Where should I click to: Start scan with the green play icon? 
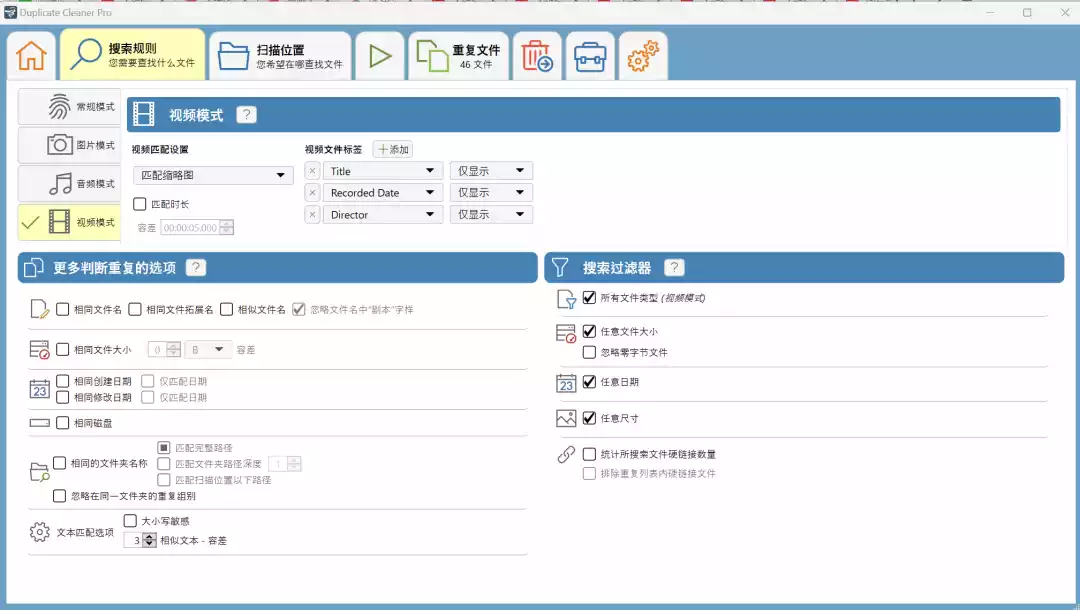379,56
